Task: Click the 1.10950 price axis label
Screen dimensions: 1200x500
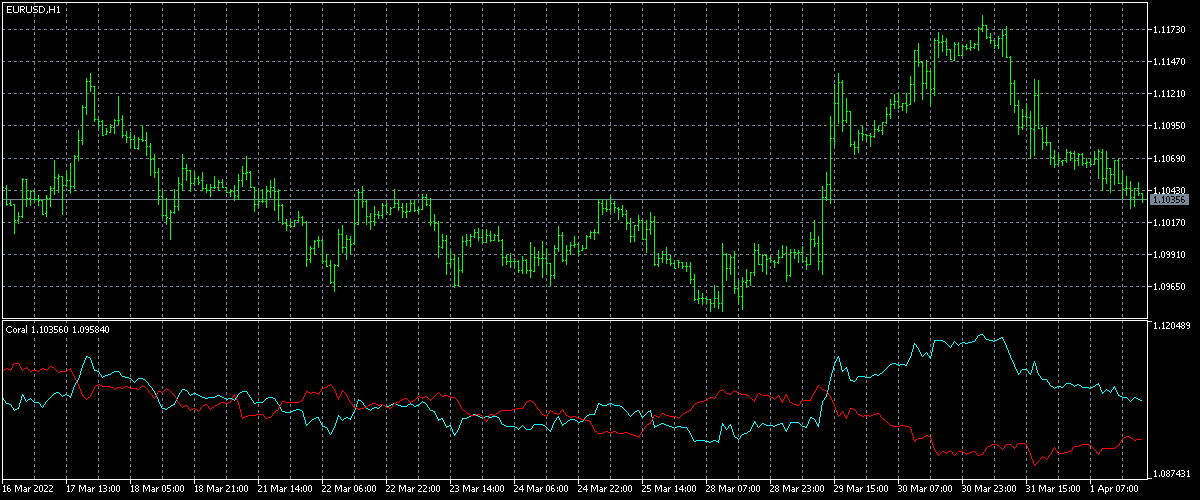Action: pyautogui.click(x=1169, y=126)
